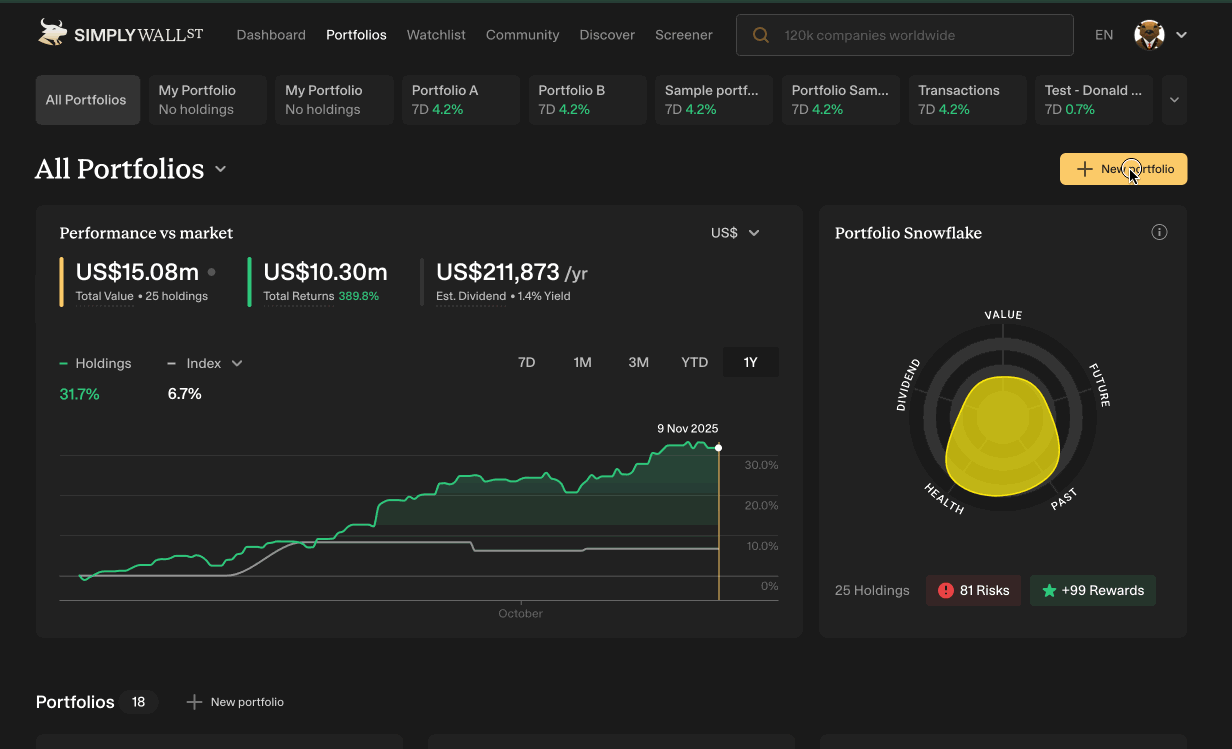Click the US$10.30m total returns figure
Image resolution: width=1232 pixels, height=749 pixels.
(x=325, y=271)
